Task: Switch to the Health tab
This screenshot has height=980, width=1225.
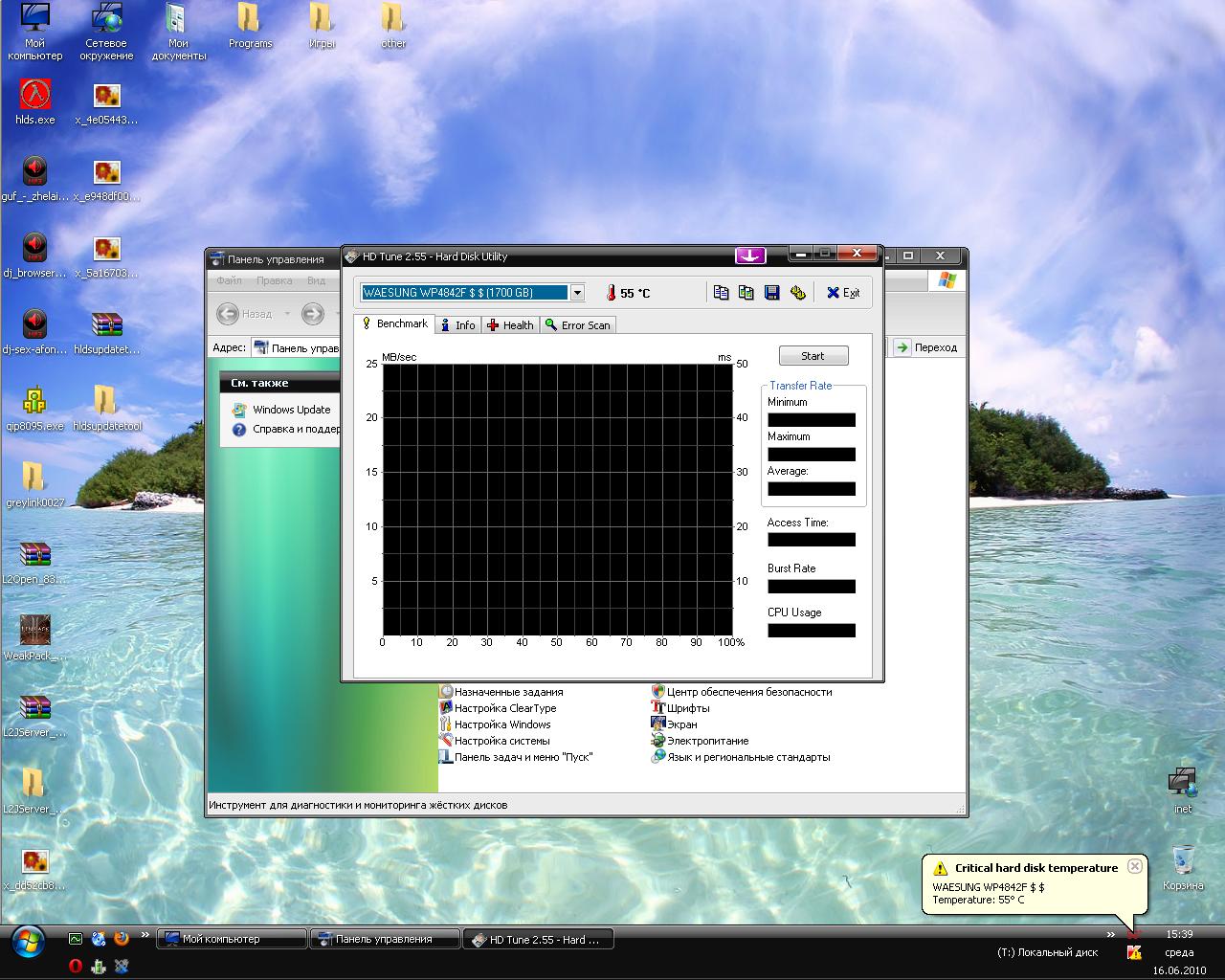Action: 510,325
